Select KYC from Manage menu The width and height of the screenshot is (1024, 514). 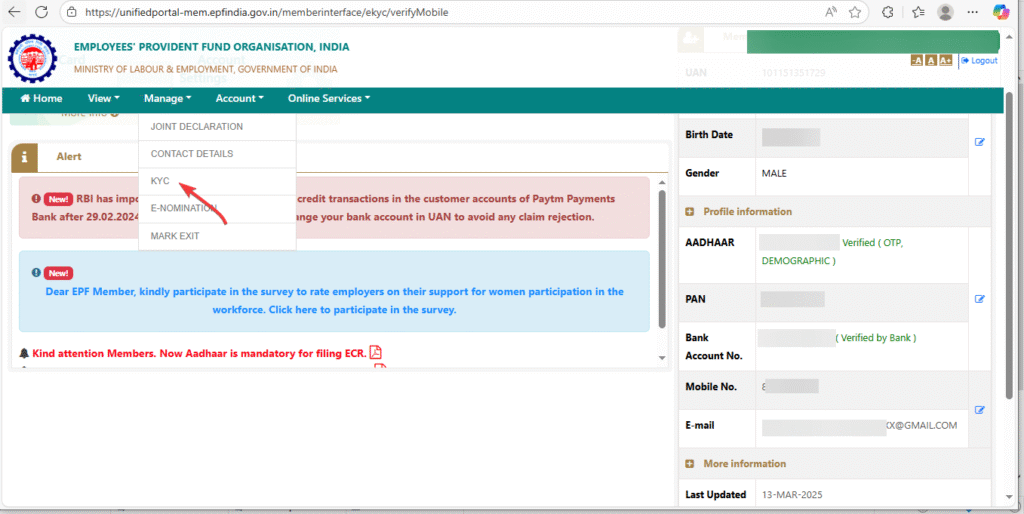tap(217, 182)
